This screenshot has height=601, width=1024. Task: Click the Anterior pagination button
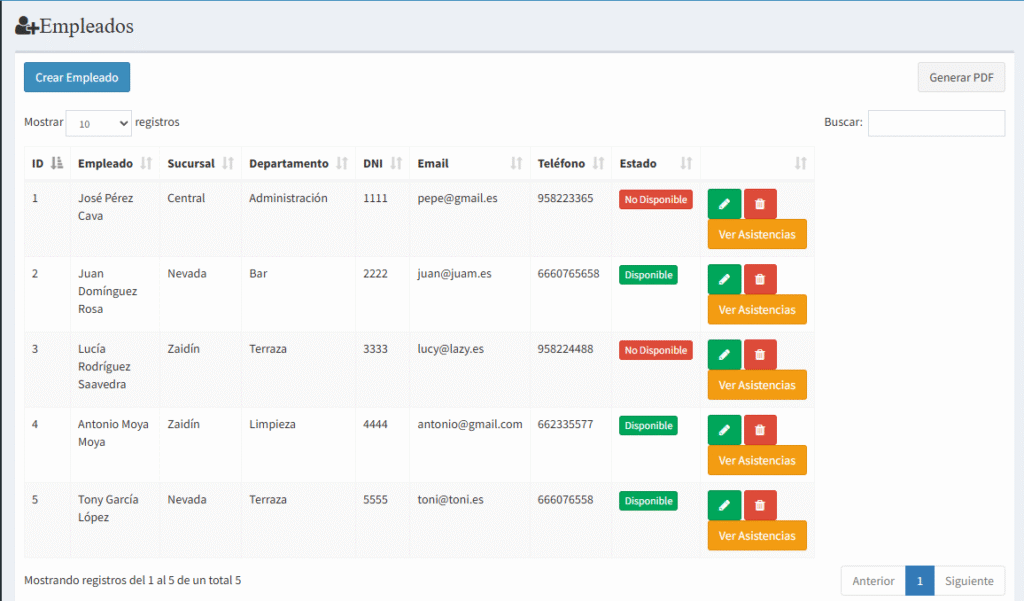[x=873, y=581]
